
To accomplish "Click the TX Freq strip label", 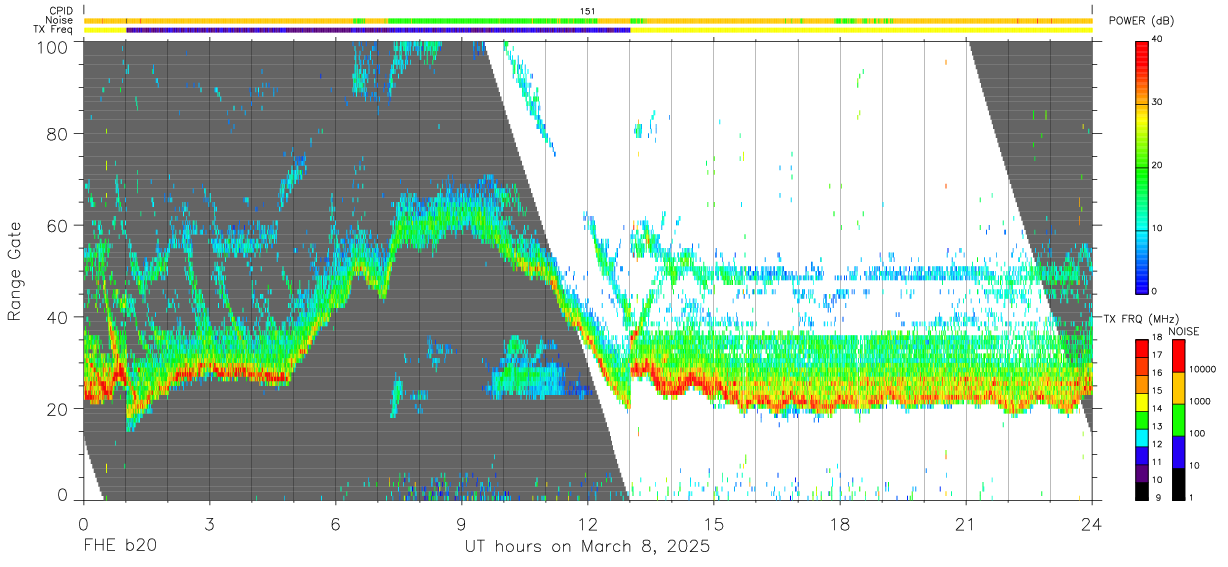I will (x=53, y=29).
